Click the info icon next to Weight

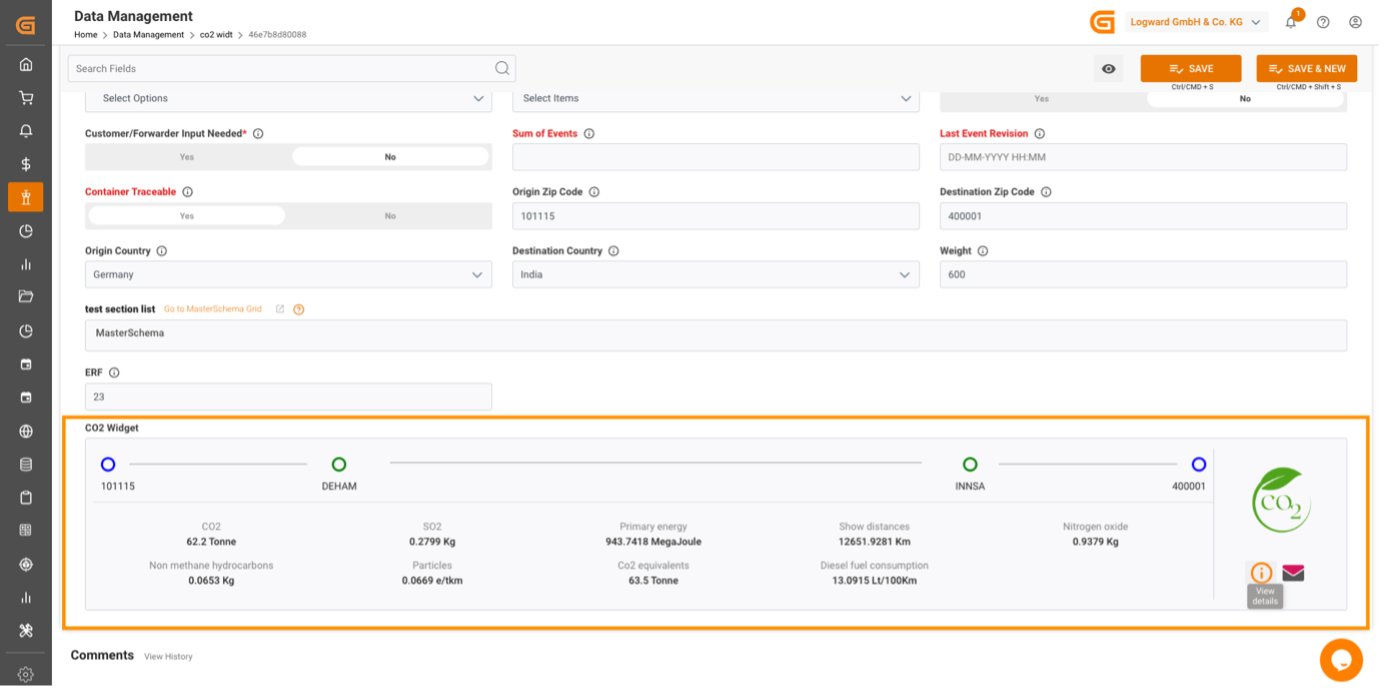(x=983, y=251)
